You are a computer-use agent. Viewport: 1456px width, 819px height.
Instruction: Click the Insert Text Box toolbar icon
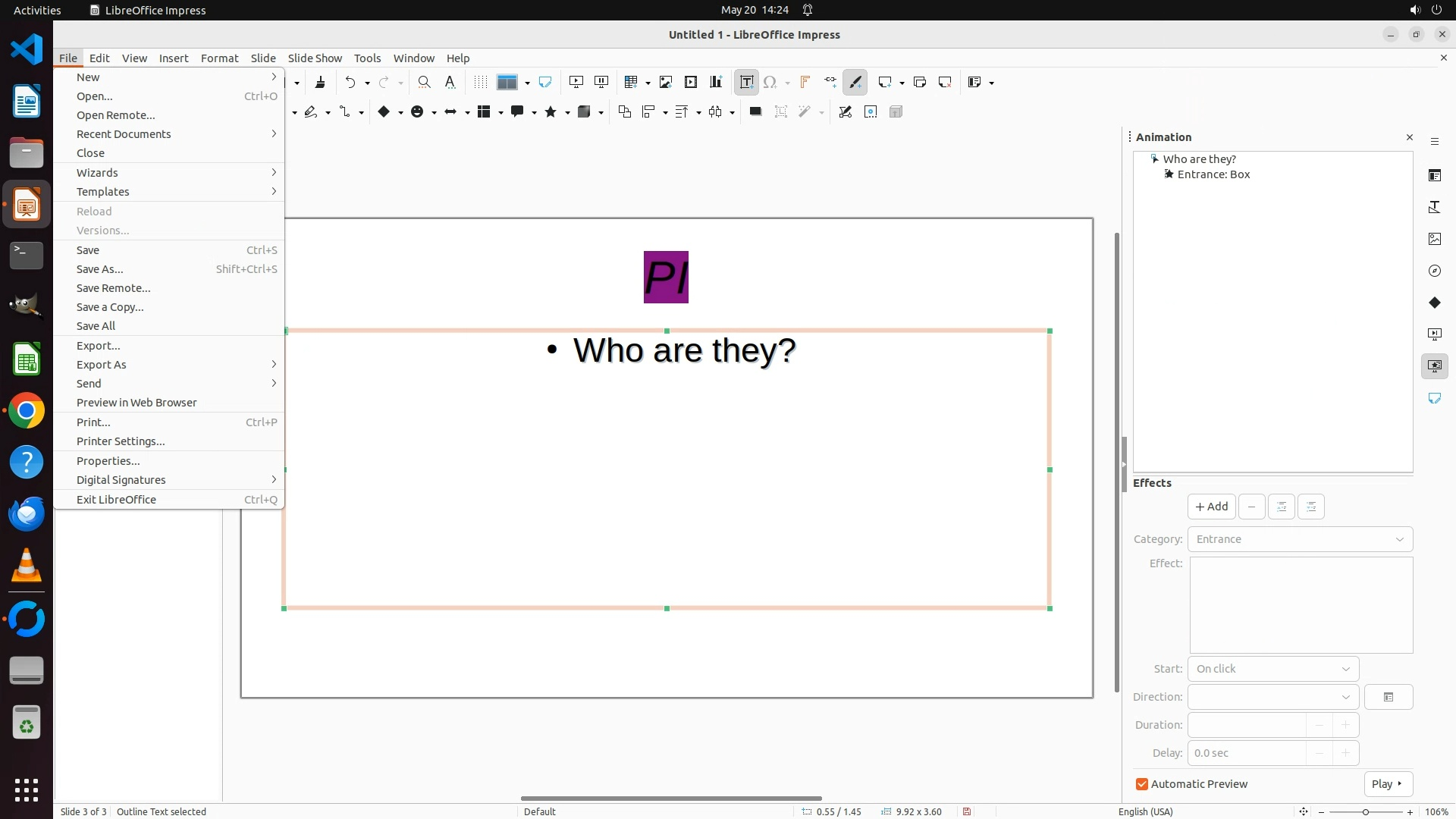tap(746, 83)
